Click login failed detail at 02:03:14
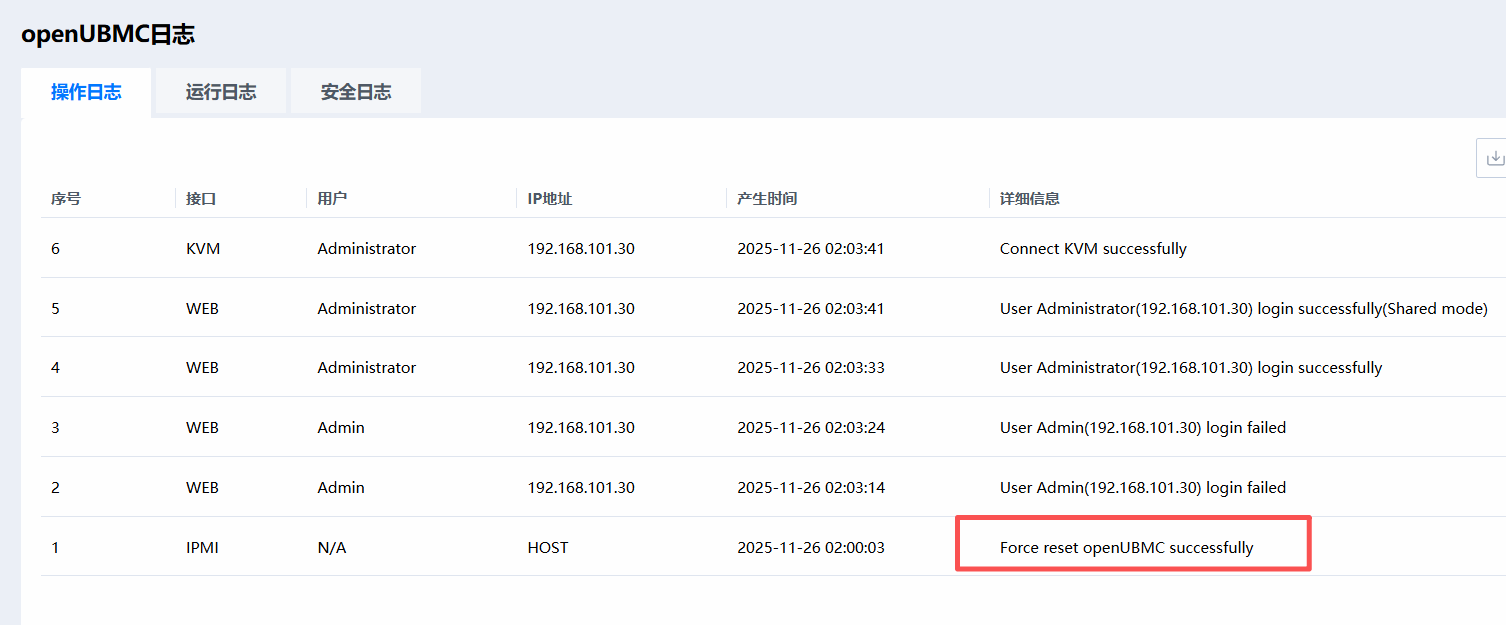 pos(1143,488)
